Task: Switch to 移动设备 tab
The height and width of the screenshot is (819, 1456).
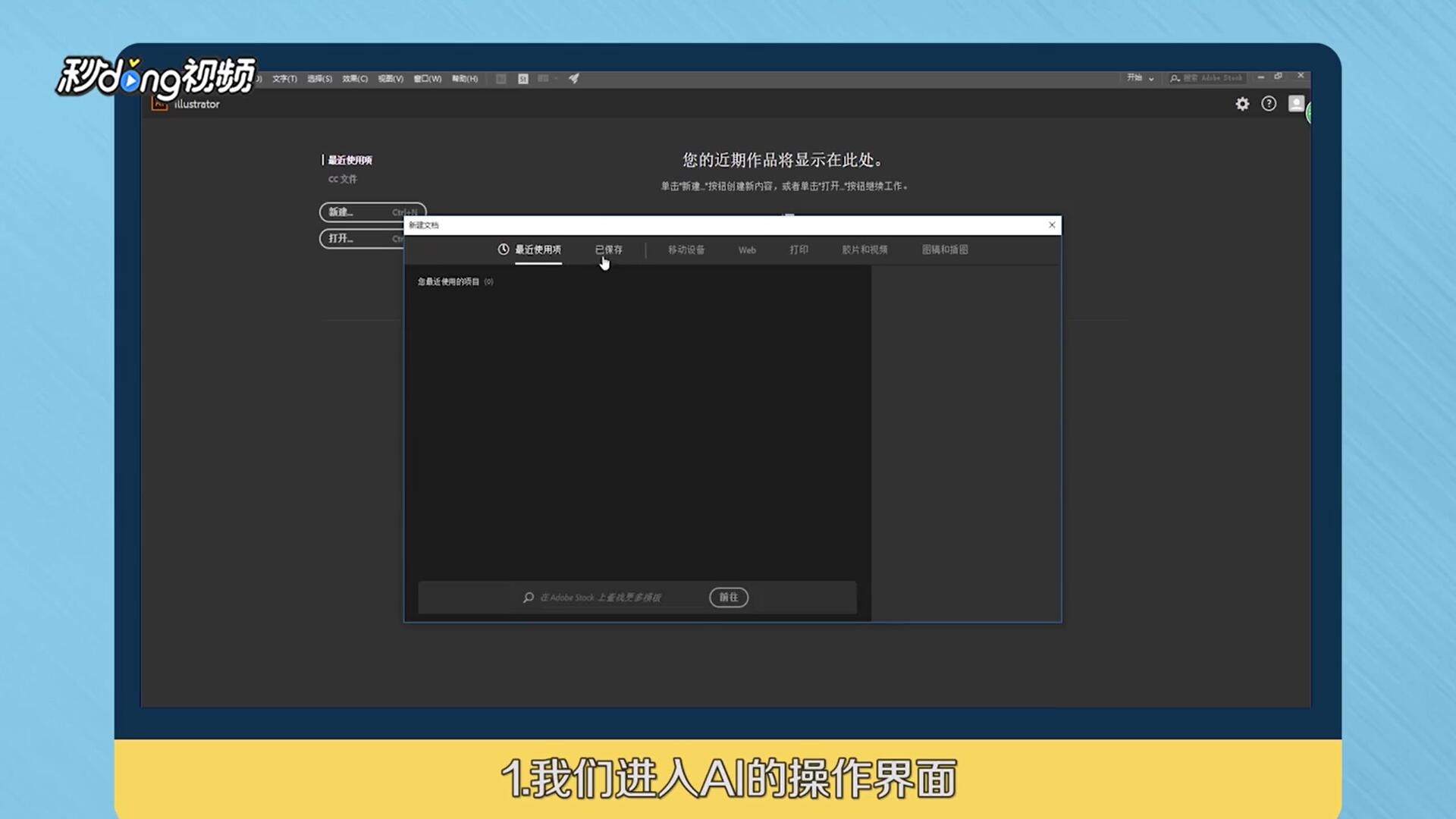Action: (686, 249)
